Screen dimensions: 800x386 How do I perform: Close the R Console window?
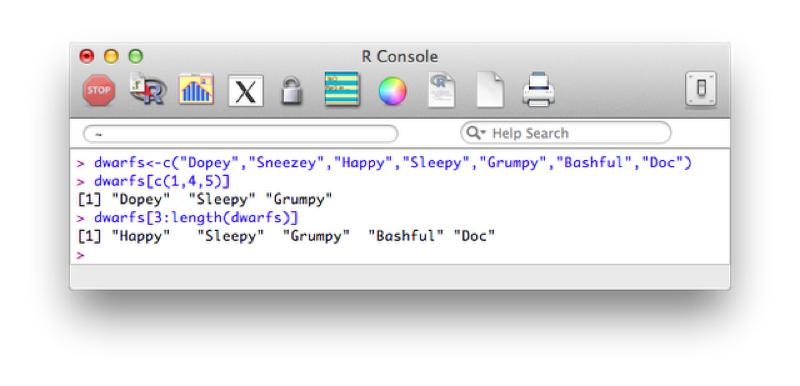[x=87, y=56]
